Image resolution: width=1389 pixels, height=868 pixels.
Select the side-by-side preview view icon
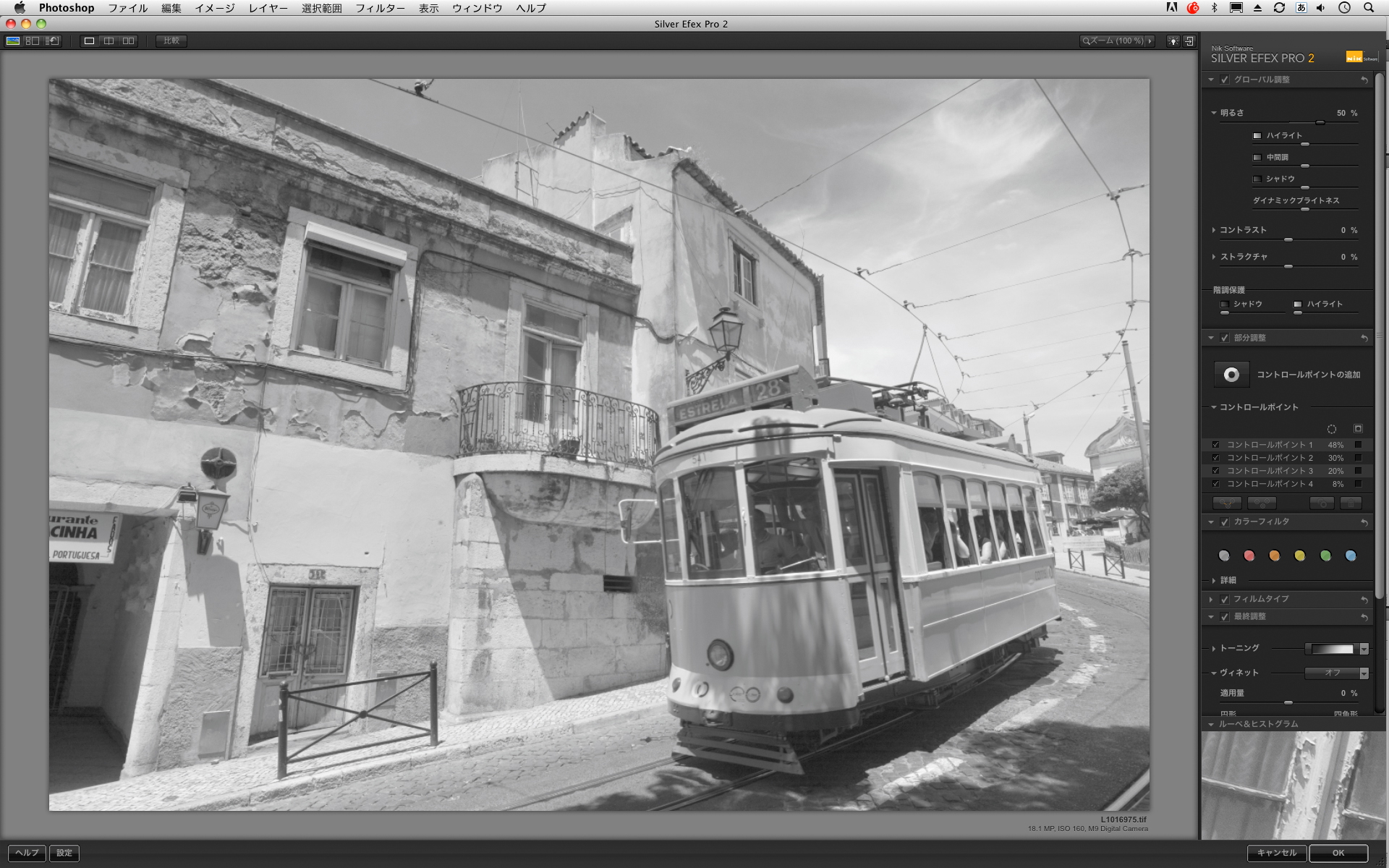128,41
